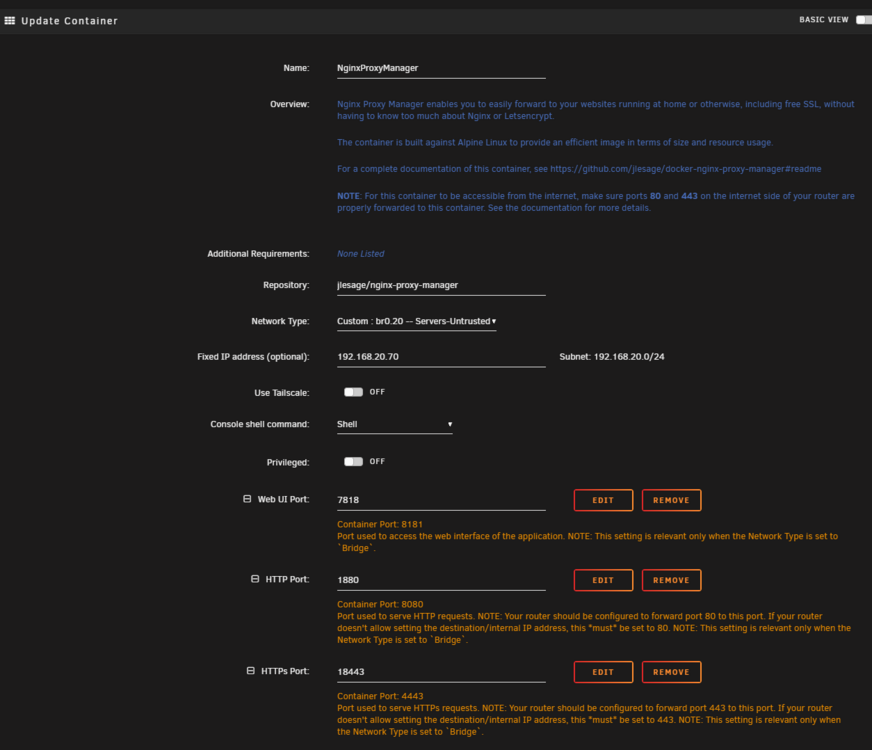Remove the HTTPs Port setting
The width and height of the screenshot is (872, 750).
tap(671, 672)
